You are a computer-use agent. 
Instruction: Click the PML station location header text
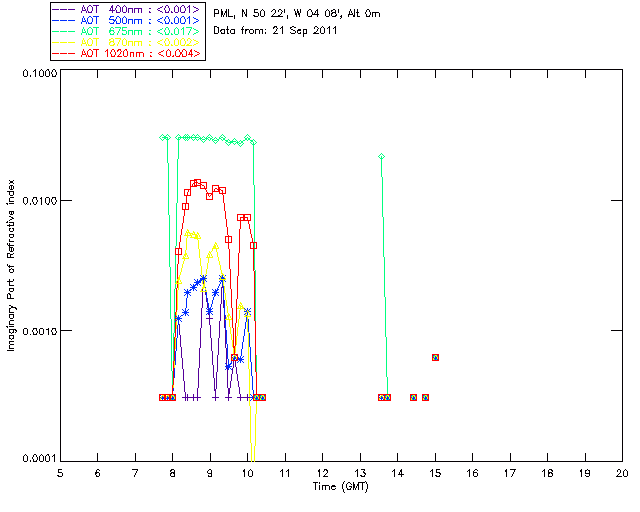click(297, 13)
